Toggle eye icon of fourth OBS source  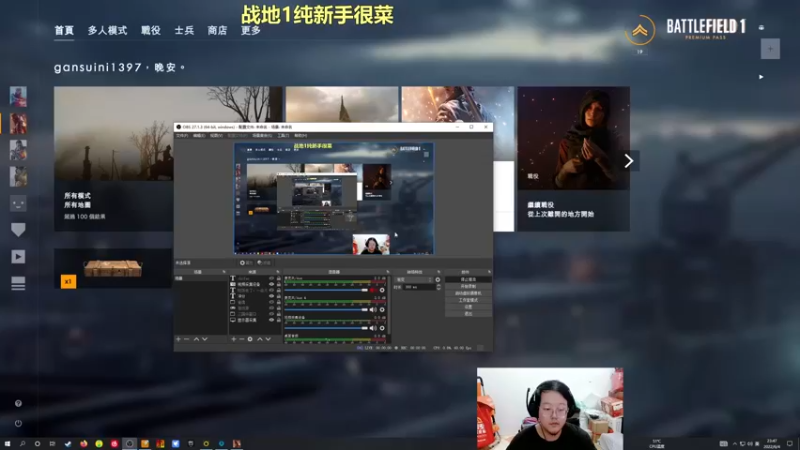pos(271,296)
